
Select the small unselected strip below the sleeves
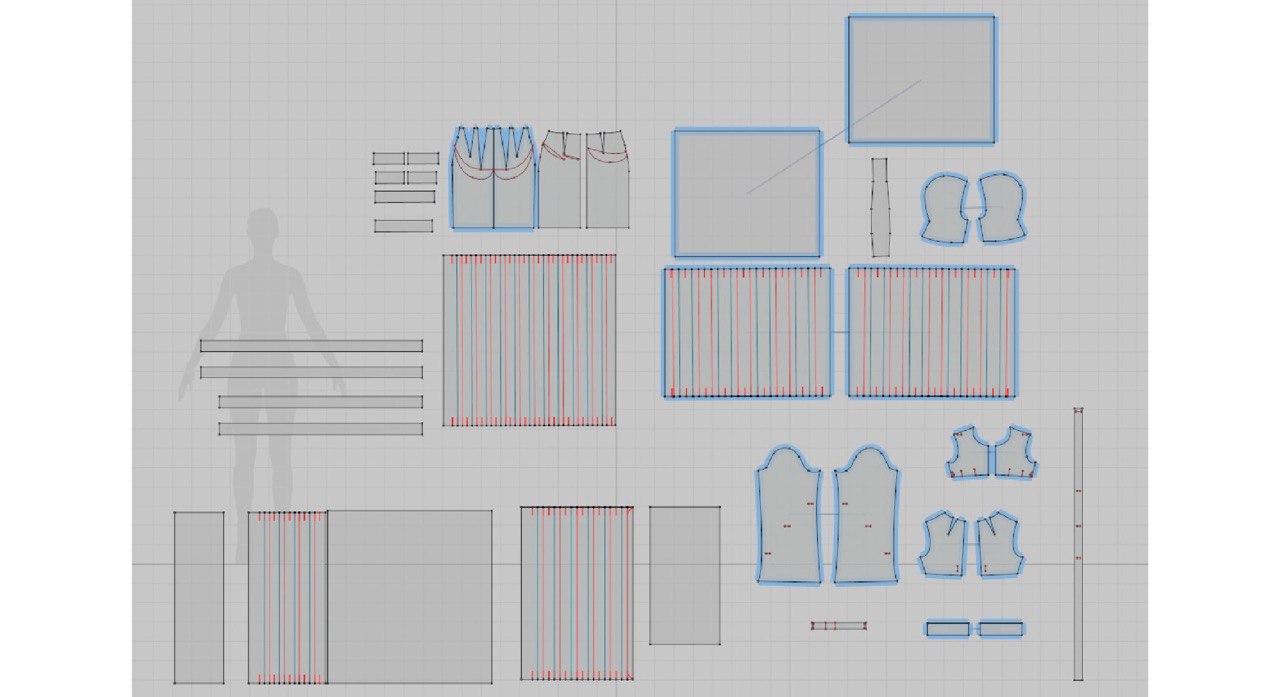pos(839,626)
